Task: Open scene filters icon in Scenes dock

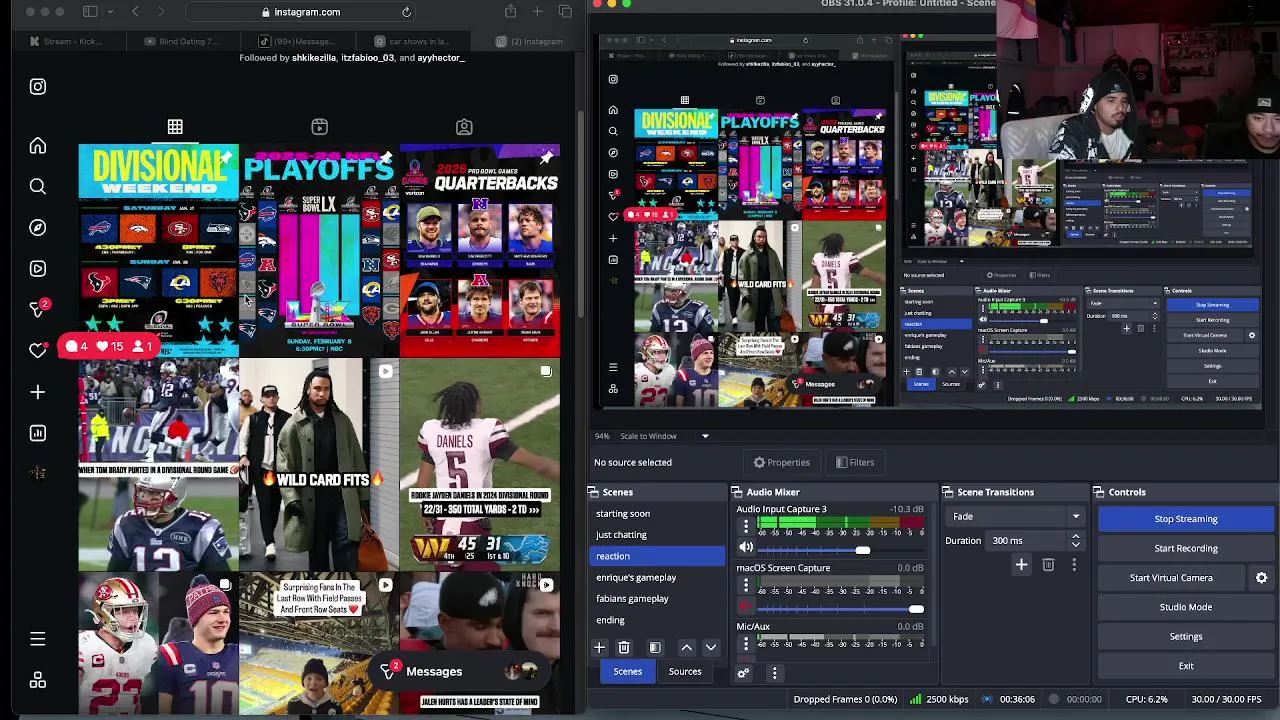Action: pyautogui.click(x=655, y=648)
